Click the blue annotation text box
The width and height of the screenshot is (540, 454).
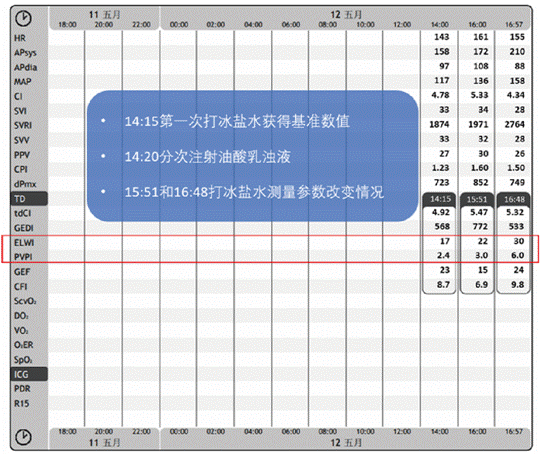(x=252, y=156)
